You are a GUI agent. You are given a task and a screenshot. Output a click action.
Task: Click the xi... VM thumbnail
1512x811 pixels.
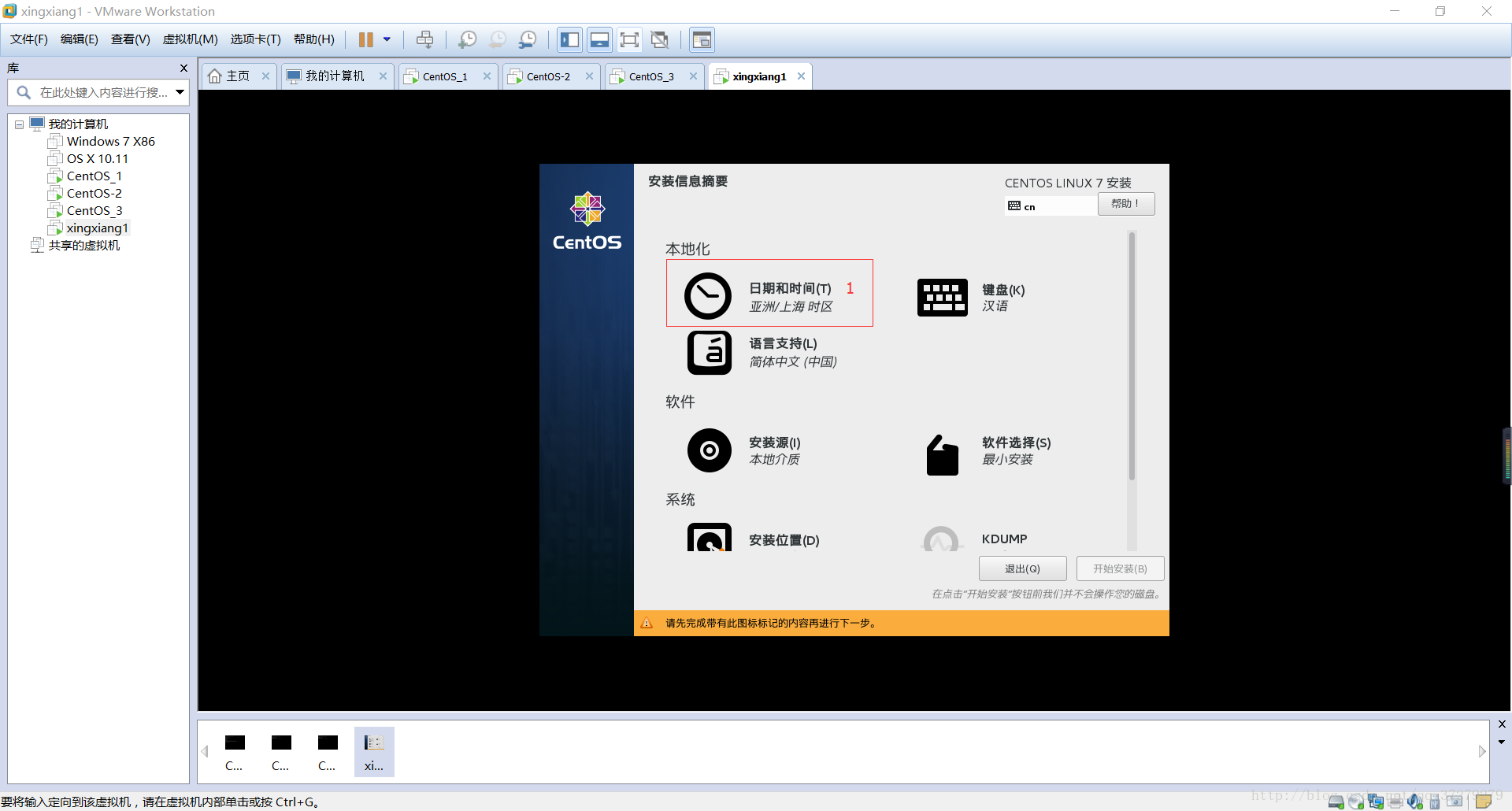click(374, 752)
